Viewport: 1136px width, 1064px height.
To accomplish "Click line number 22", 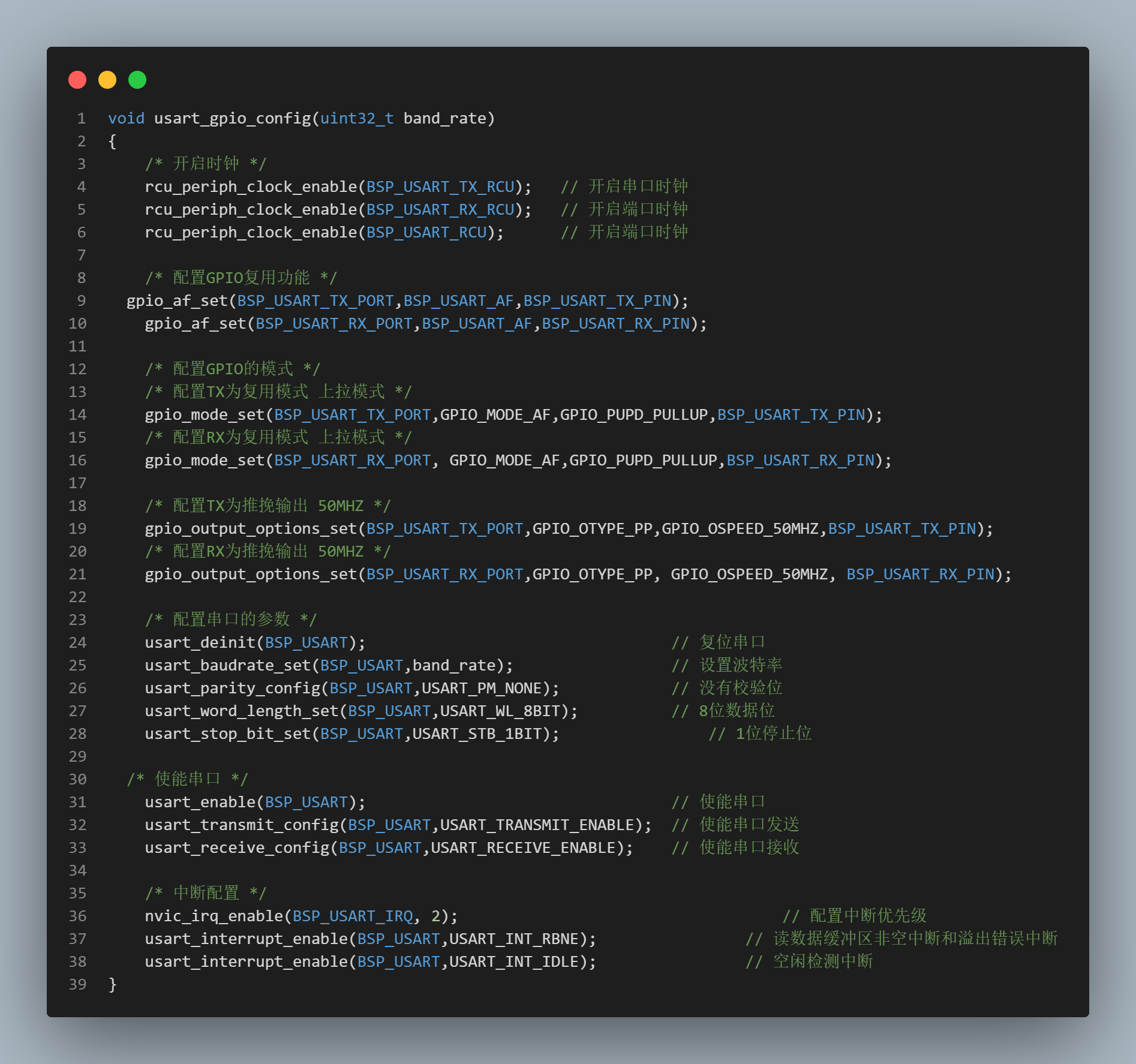I will [x=78, y=597].
